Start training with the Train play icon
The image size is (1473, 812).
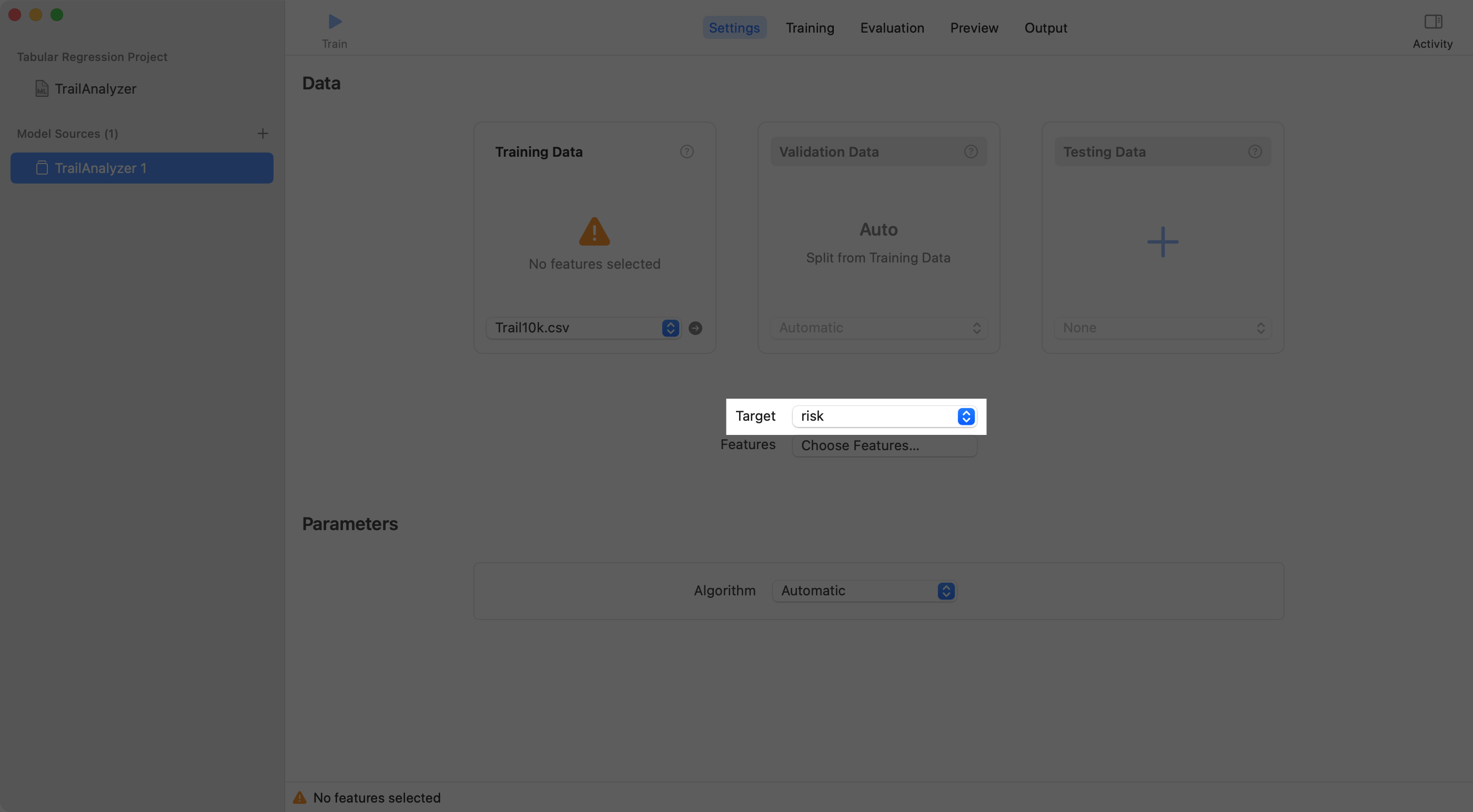click(335, 22)
